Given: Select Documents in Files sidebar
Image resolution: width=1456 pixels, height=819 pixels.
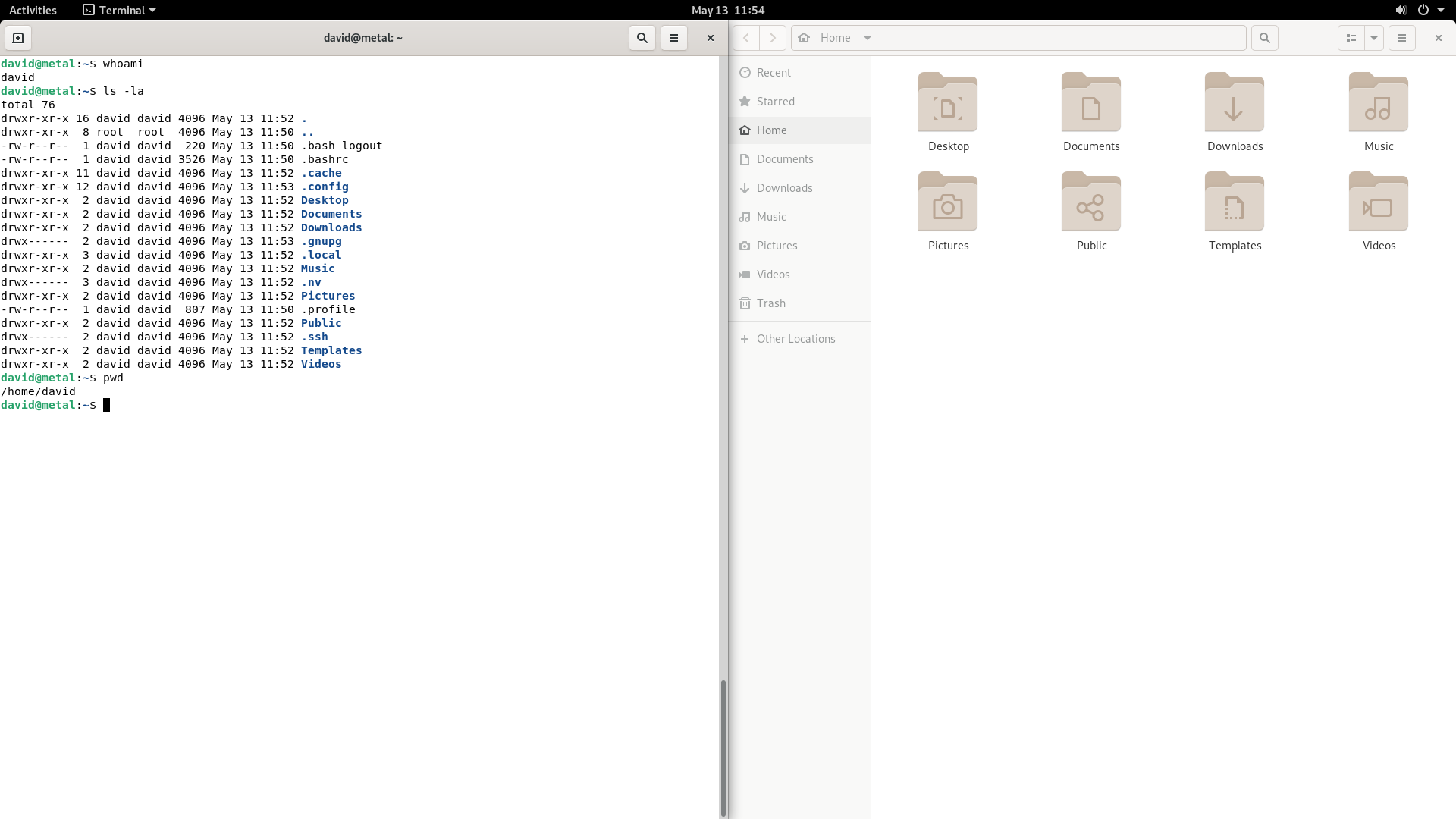Looking at the screenshot, I should (x=799, y=159).
